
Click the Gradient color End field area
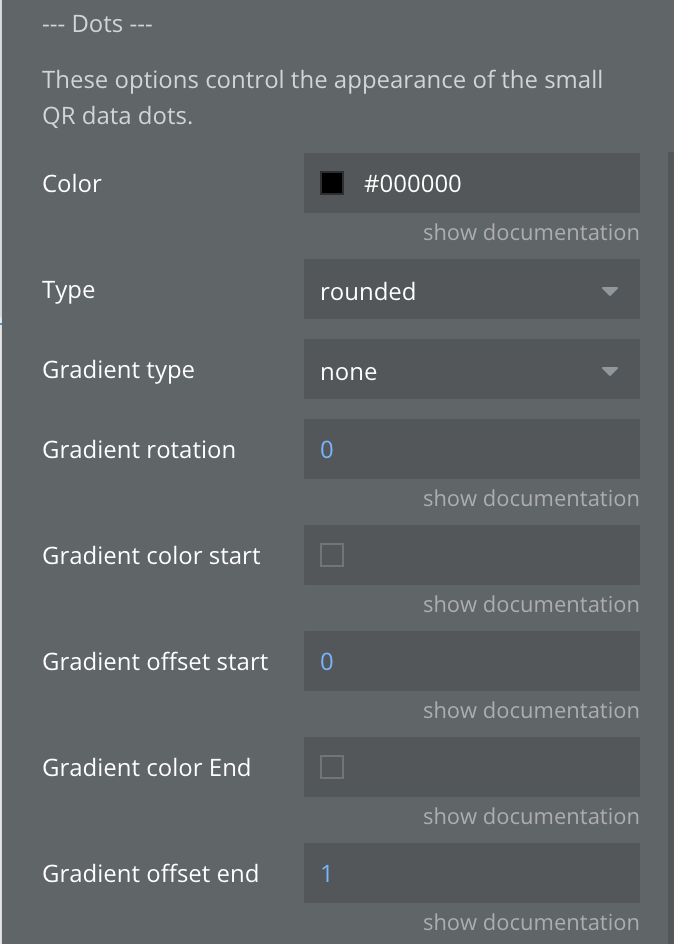[490, 767]
